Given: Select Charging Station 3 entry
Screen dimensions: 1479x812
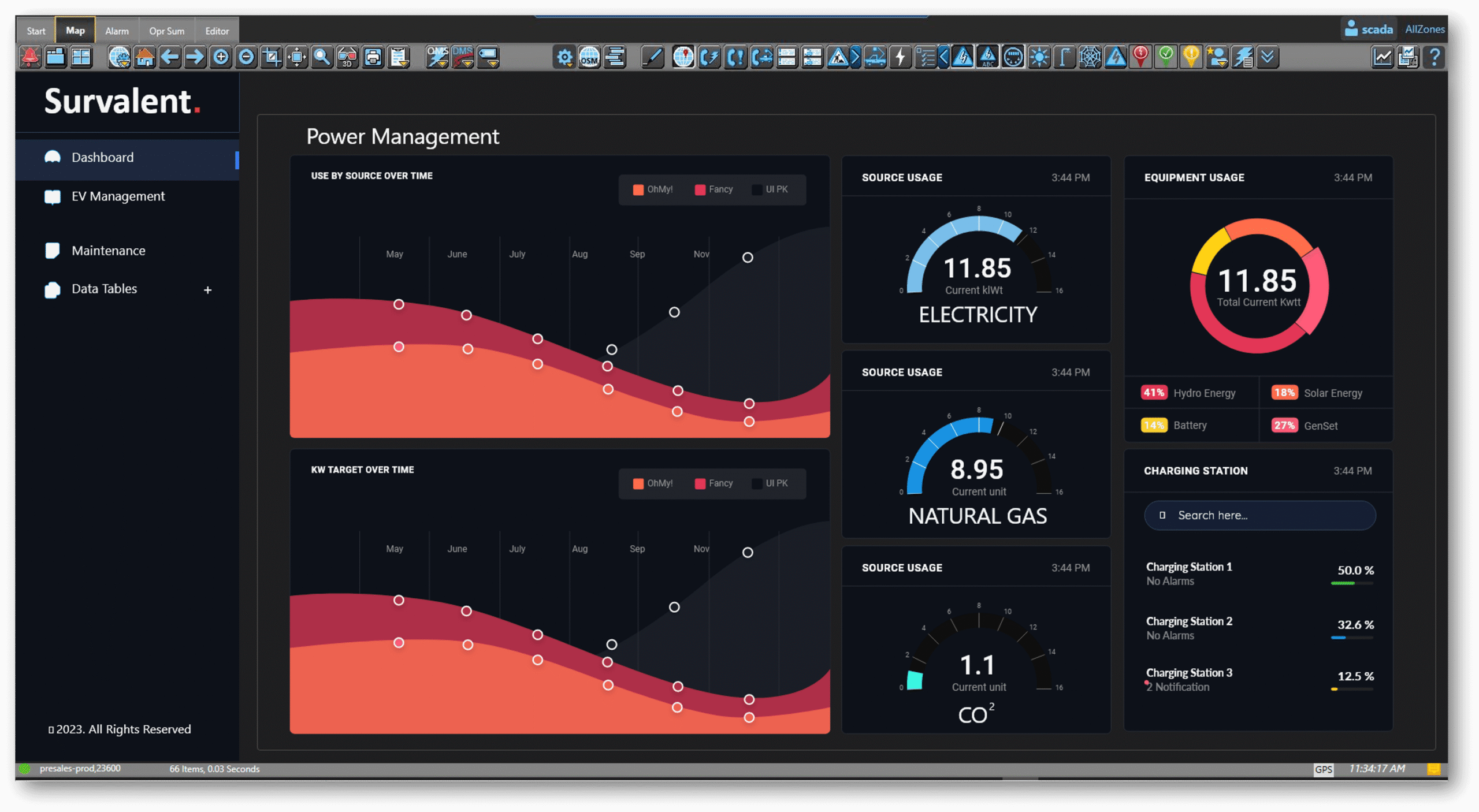Looking at the screenshot, I should pos(1189,673).
